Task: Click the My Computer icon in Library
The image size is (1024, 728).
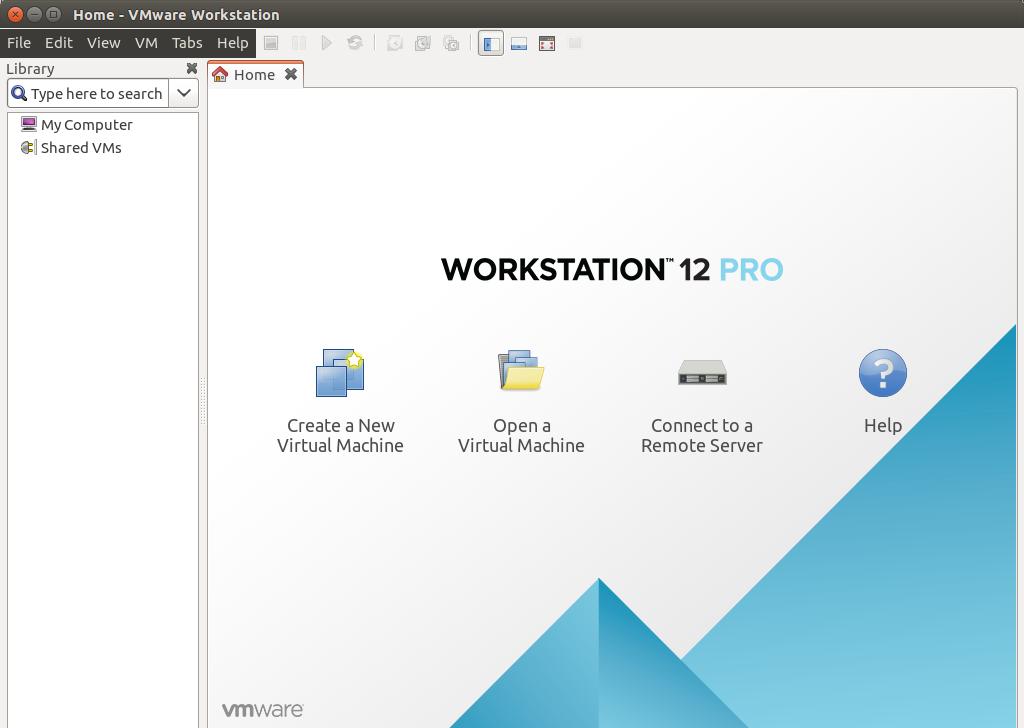Action: [x=29, y=124]
